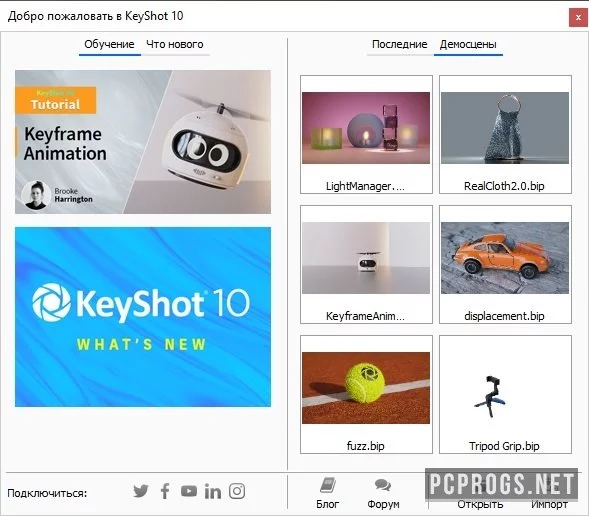589x516 pixels.
Task: Open the Facebook social link icon
Action: point(165,491)
